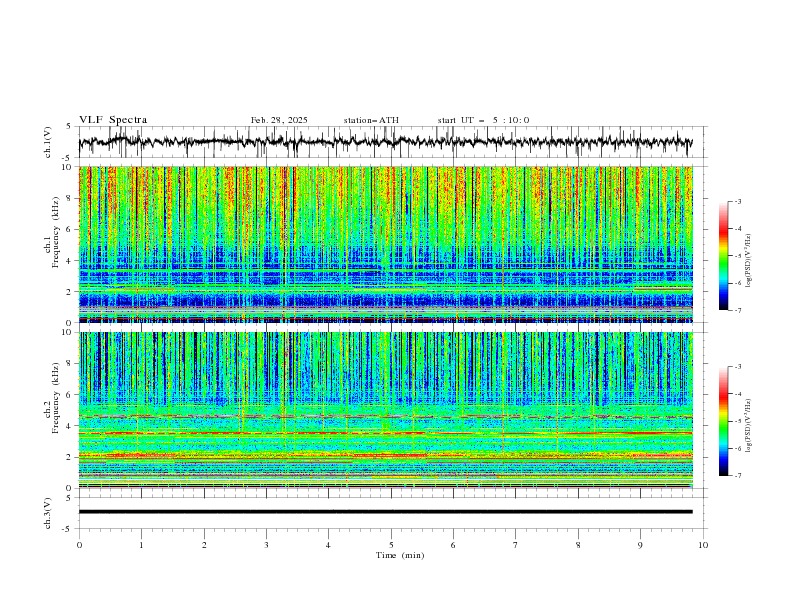Click inside the ch.2 spectrogram panel
The height and width of the screenshot is (612, 792).
point(385,410)
